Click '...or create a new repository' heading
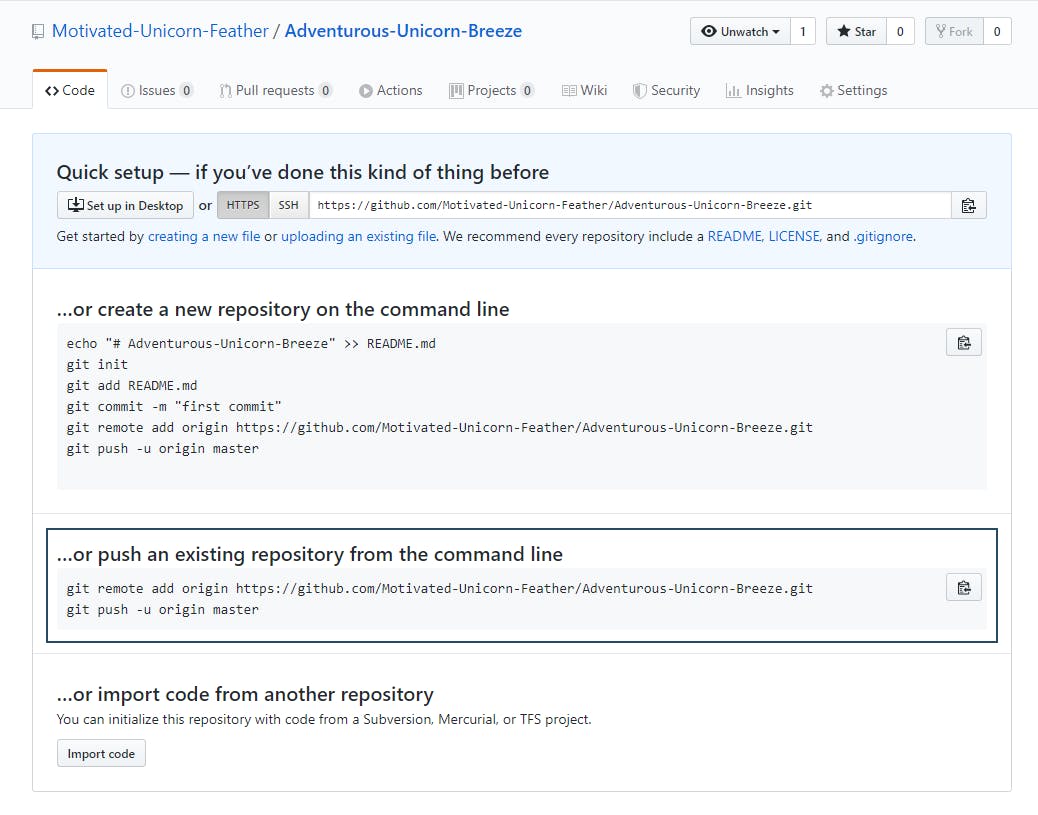The height and width of the screenshot is (815, 1038). [283, 309]
